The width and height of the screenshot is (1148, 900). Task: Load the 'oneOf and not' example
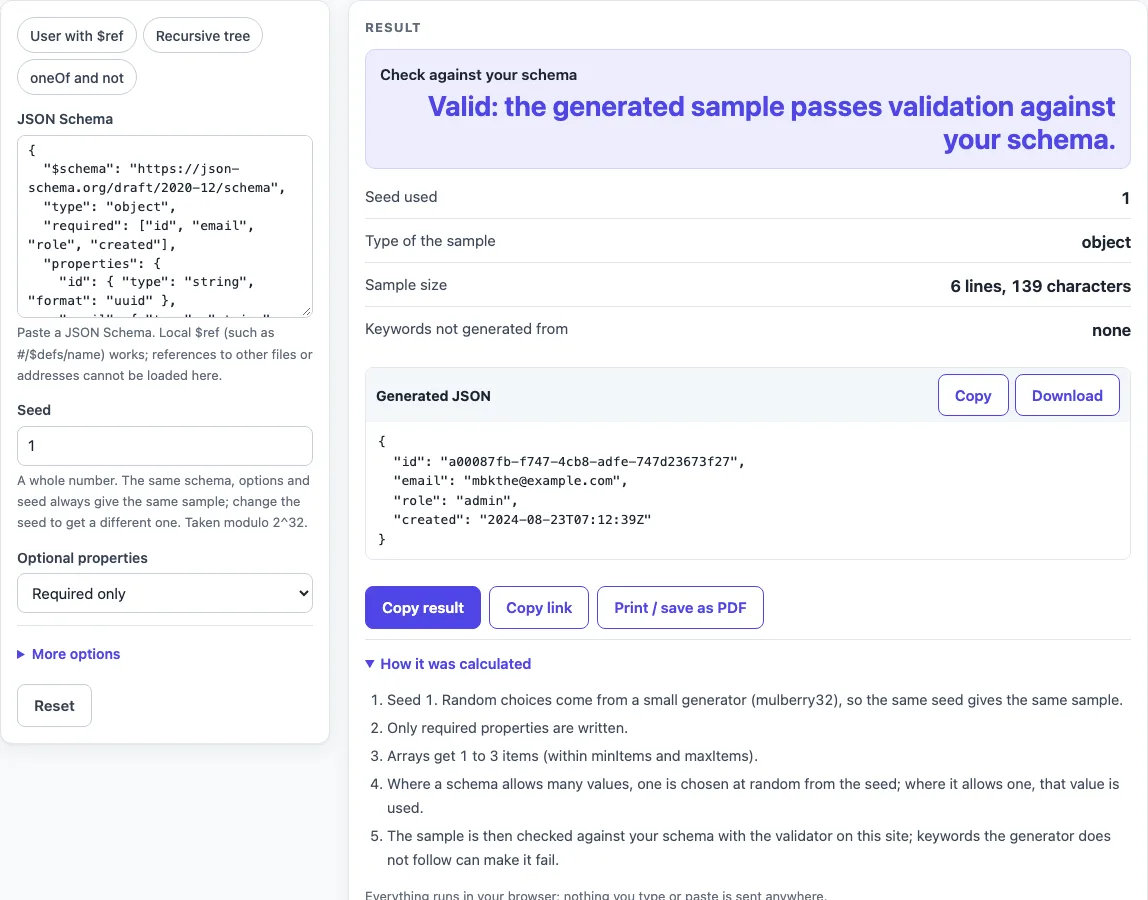77,78
